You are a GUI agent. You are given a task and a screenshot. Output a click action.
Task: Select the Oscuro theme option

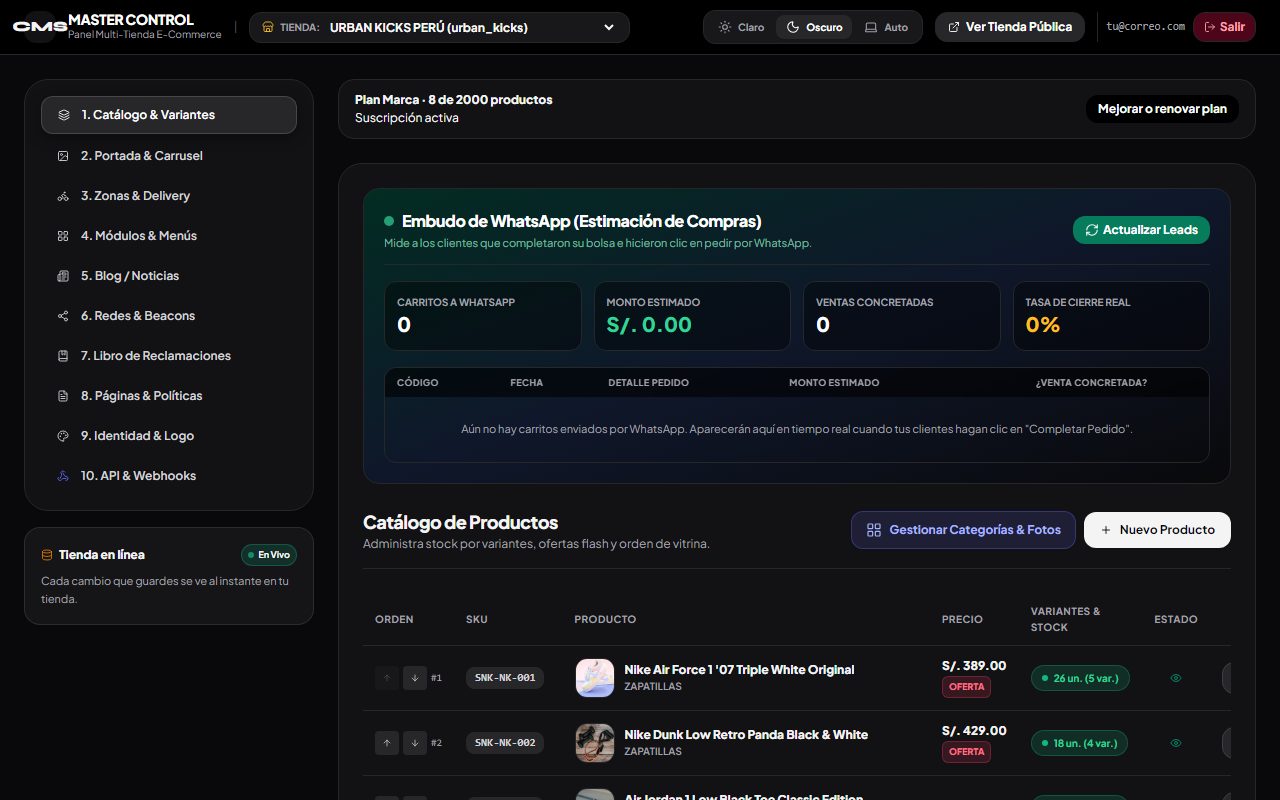[x=814, y=27]
